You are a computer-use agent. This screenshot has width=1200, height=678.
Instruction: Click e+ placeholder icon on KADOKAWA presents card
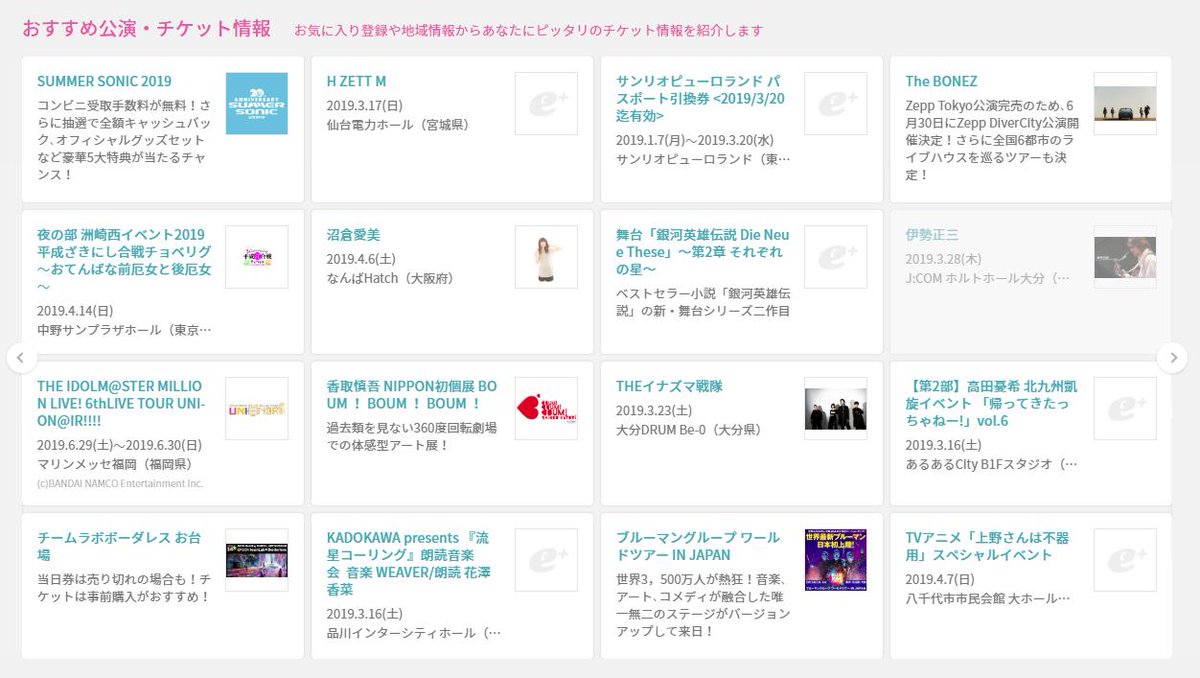(546, 560)
